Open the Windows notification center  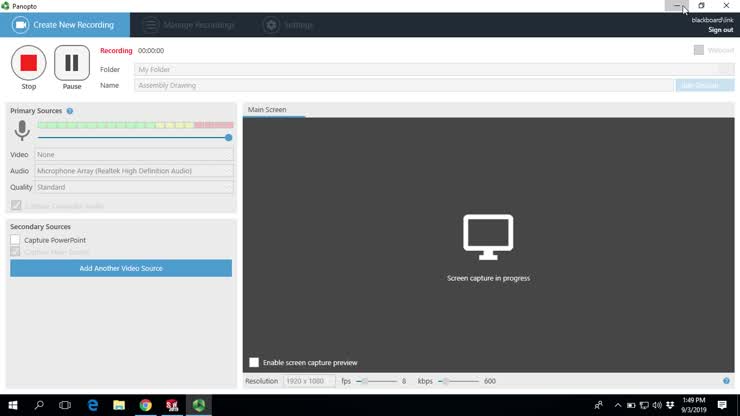click(x=722, y=405)
